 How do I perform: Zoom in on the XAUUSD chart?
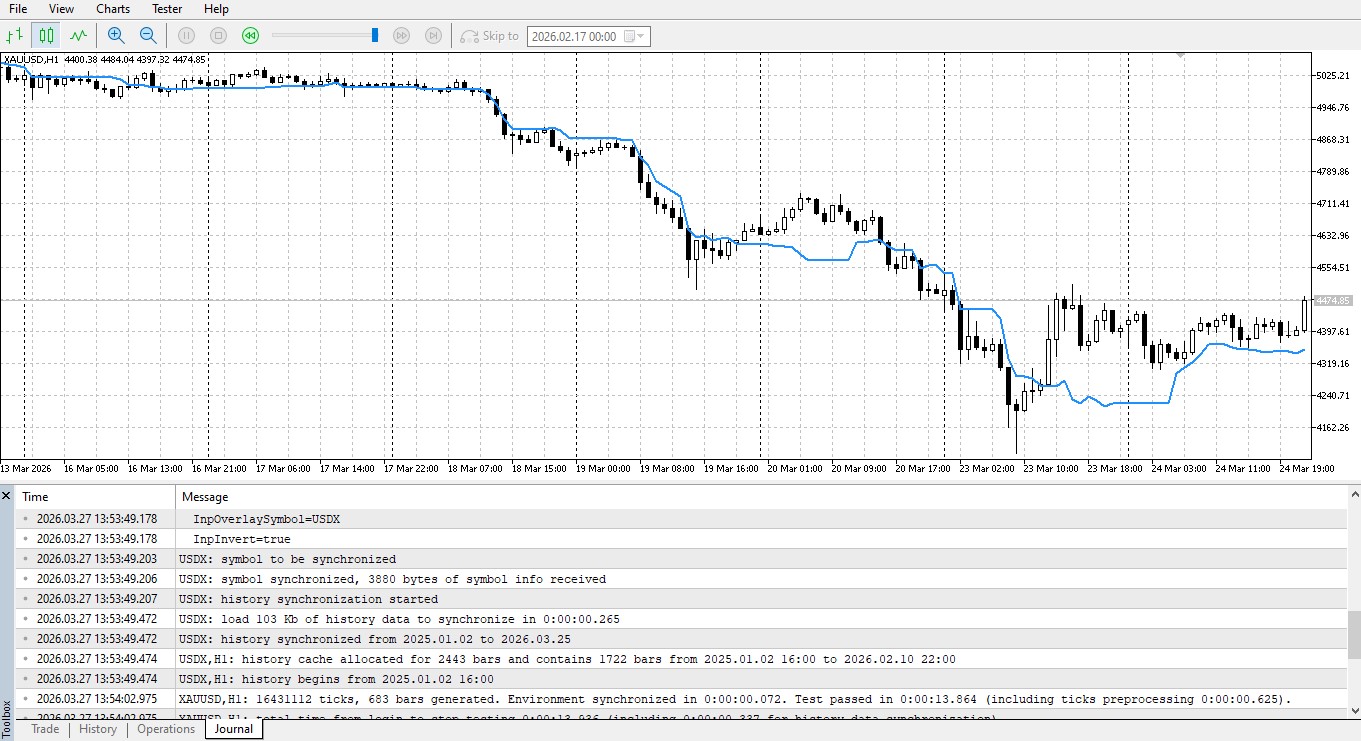[x=116, y=34]
